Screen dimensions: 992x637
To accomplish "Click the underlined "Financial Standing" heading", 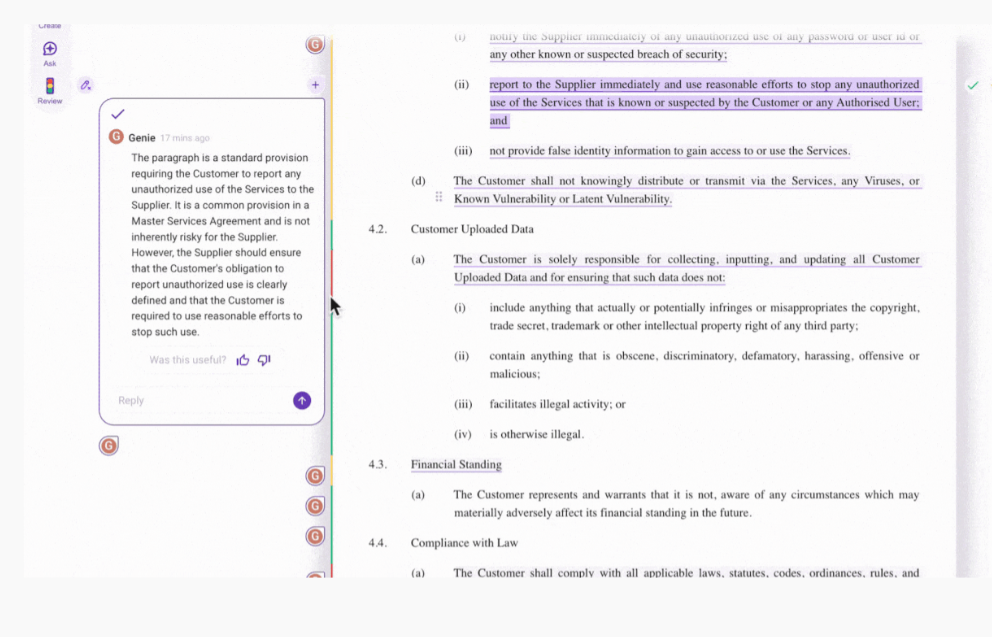I will 456,464.
